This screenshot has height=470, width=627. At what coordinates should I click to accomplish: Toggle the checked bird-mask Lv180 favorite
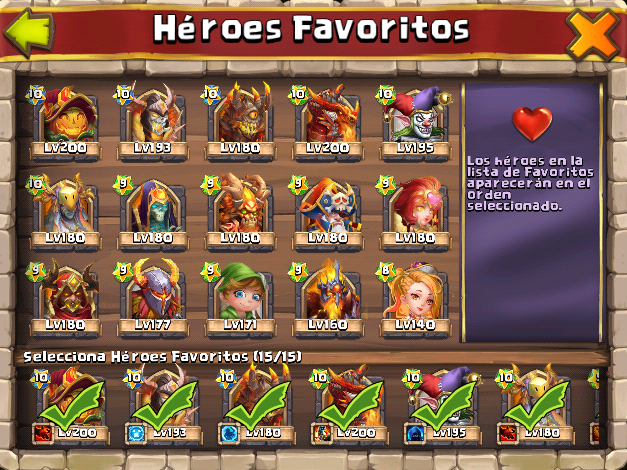(535, 406)
